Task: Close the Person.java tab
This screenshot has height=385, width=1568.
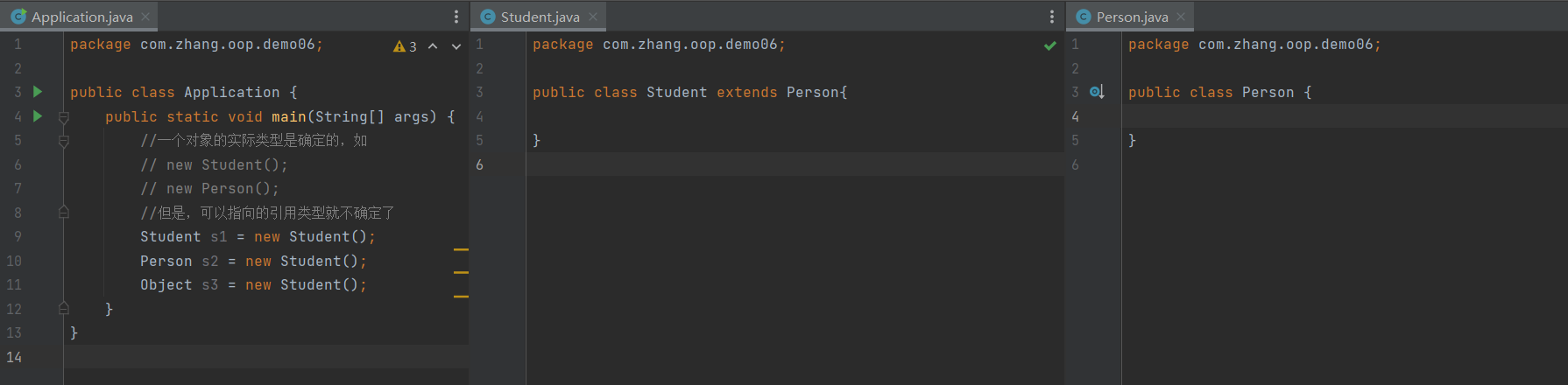Action: pyautogui.click(x=1181, y=17)
